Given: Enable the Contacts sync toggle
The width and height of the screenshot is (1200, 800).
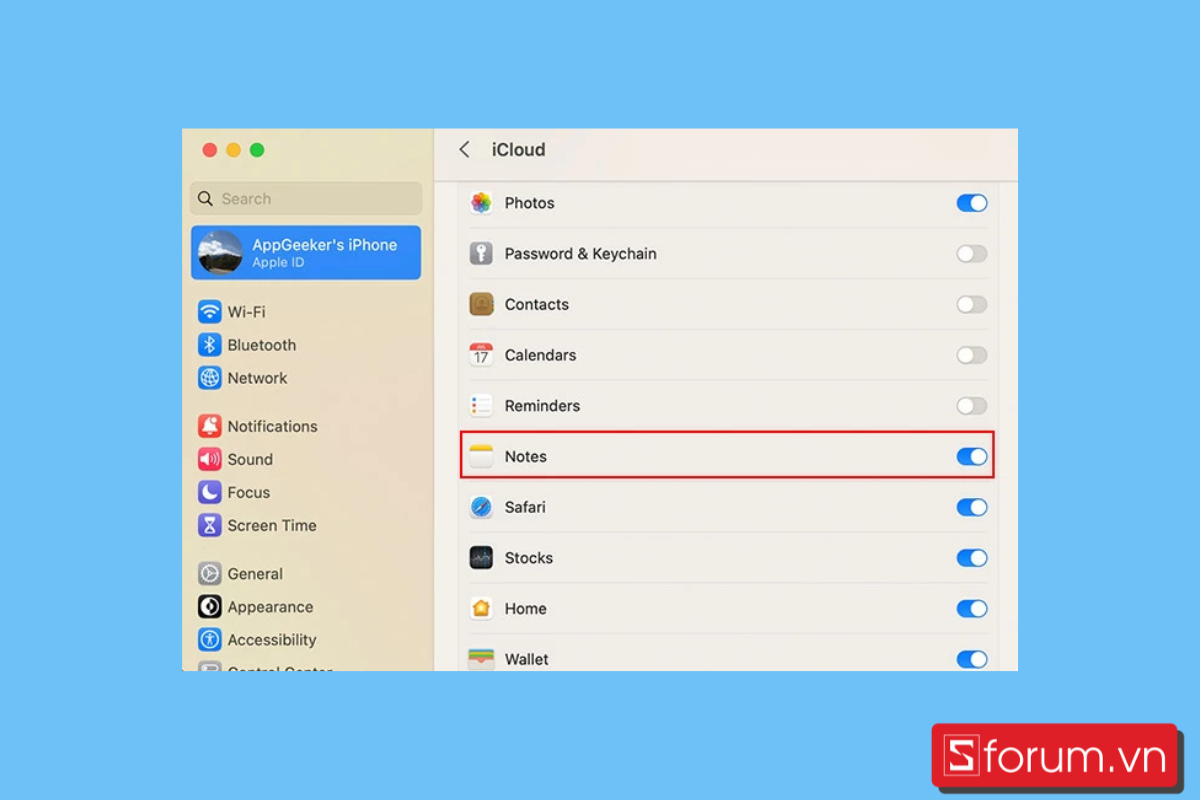Looking at the screenshot, I should [972, 304].
